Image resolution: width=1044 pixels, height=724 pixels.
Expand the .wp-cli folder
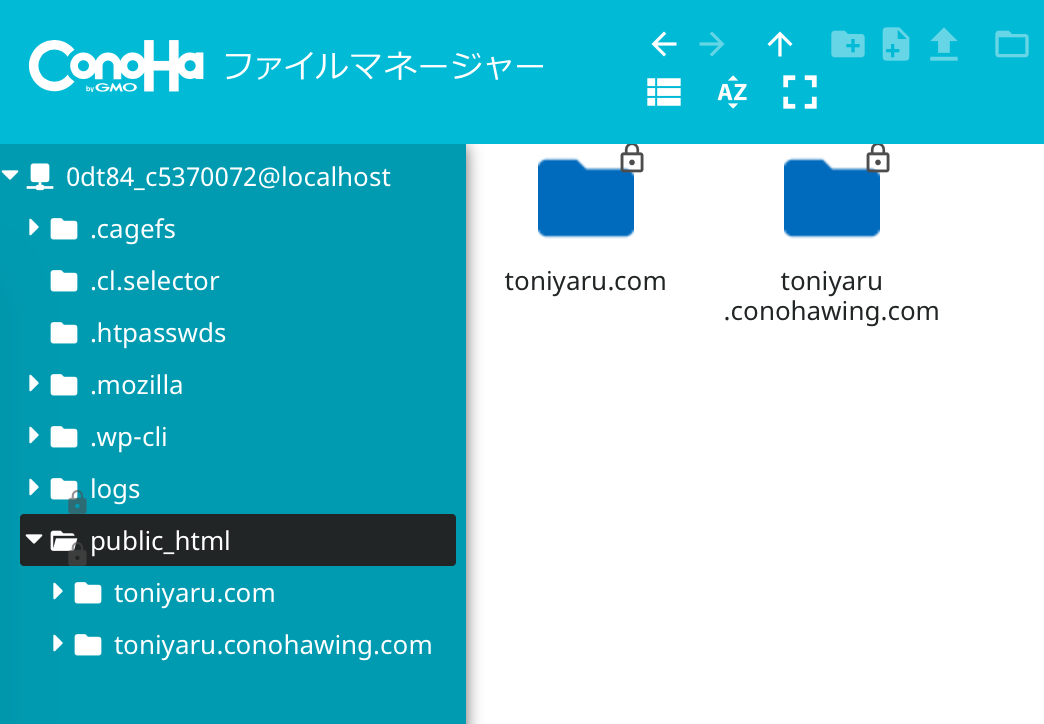33,436
